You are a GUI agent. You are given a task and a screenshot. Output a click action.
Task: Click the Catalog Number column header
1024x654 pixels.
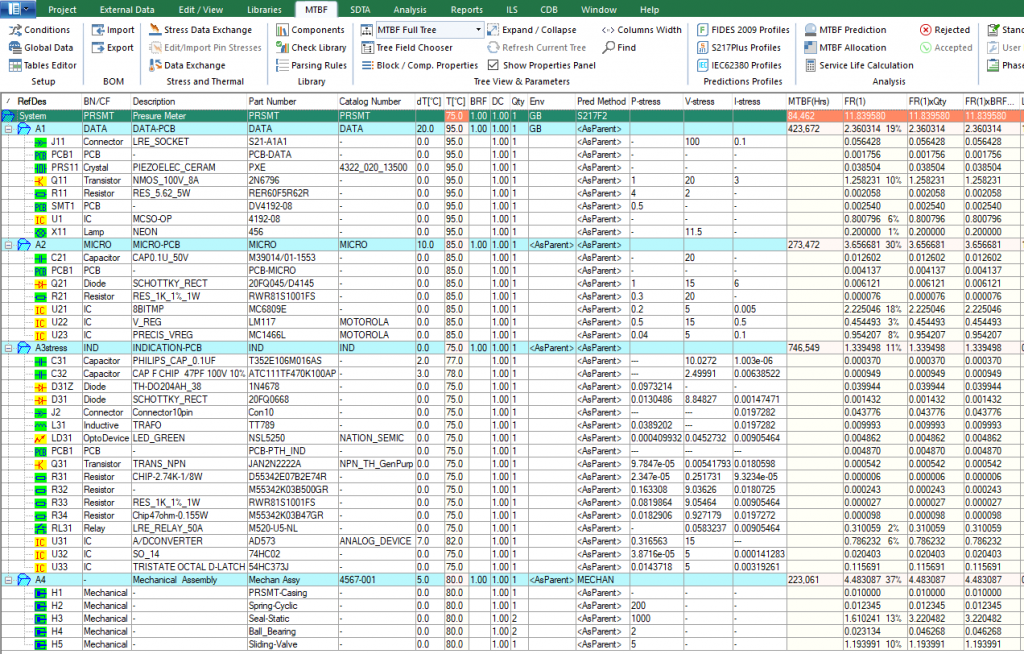pyautogui.click(x=376, y=102)
